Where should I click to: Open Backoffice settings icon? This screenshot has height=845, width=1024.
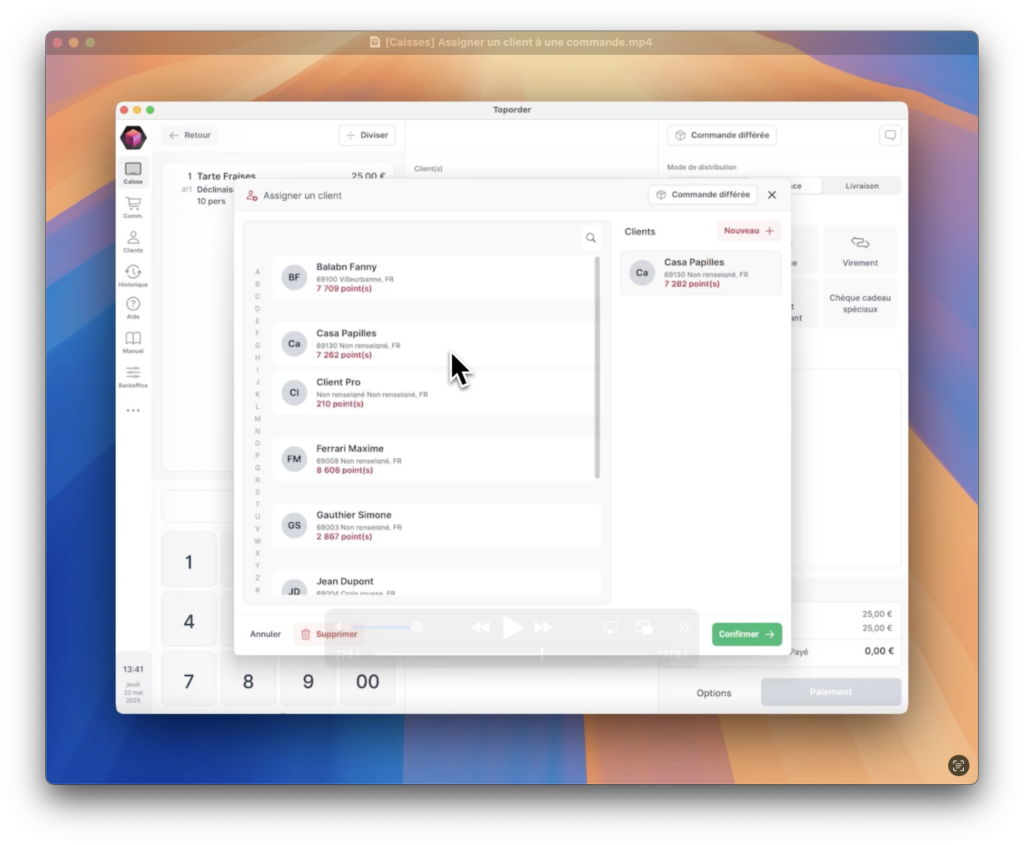pyautogui.click(x=133, y=376)
